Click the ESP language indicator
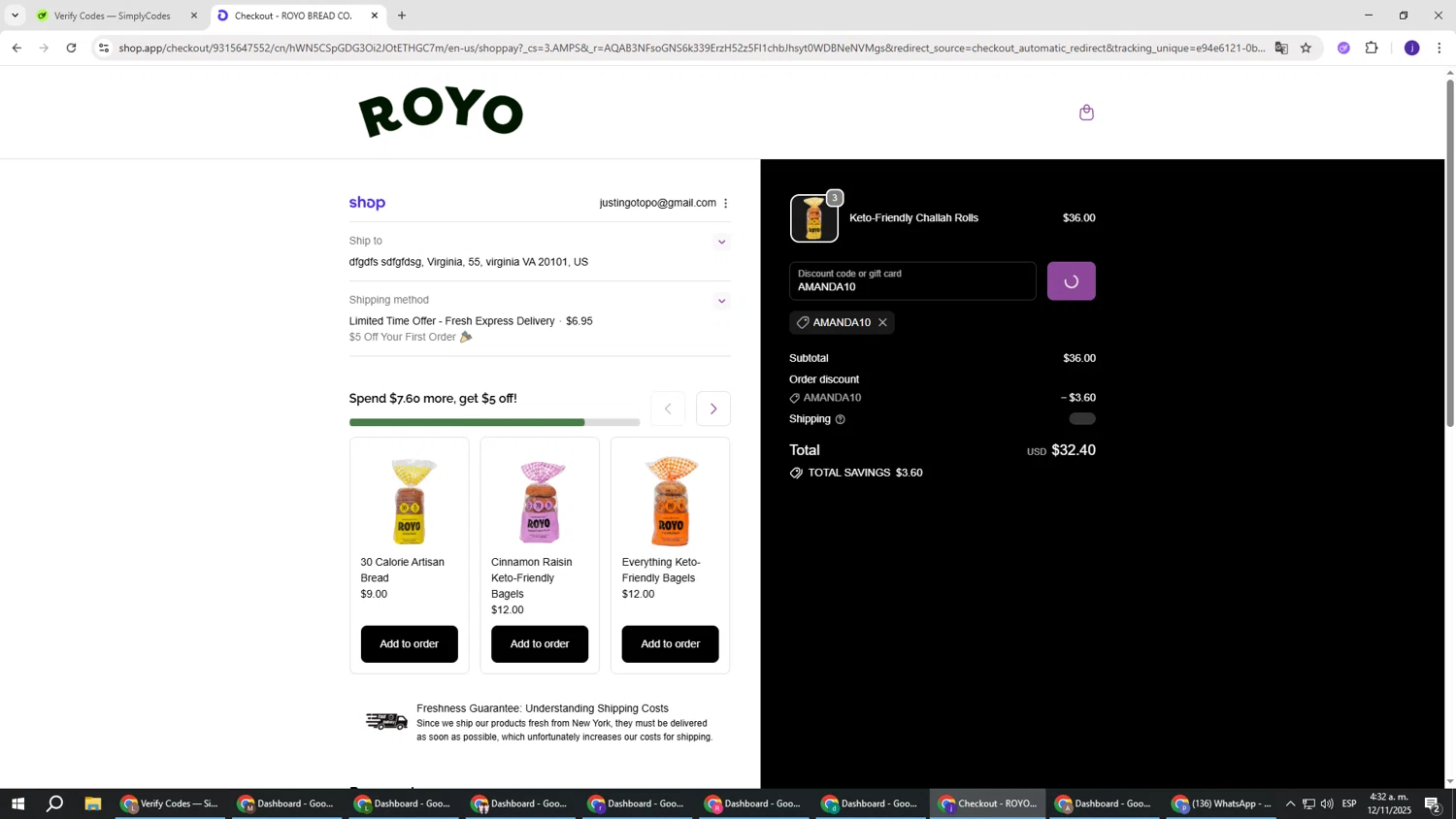 [x=1349, y=803]
